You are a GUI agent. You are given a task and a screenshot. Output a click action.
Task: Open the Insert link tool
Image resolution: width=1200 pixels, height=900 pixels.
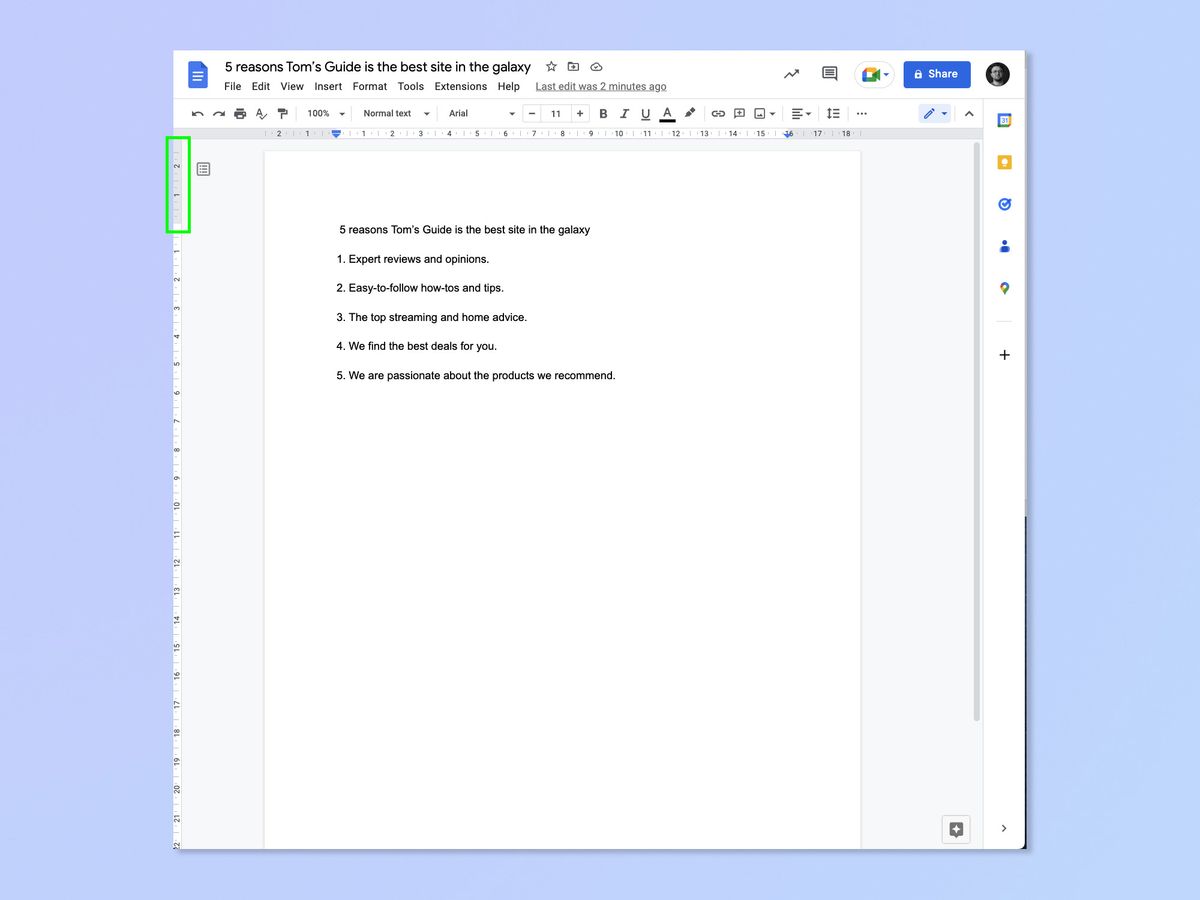[x=718, y=113]
